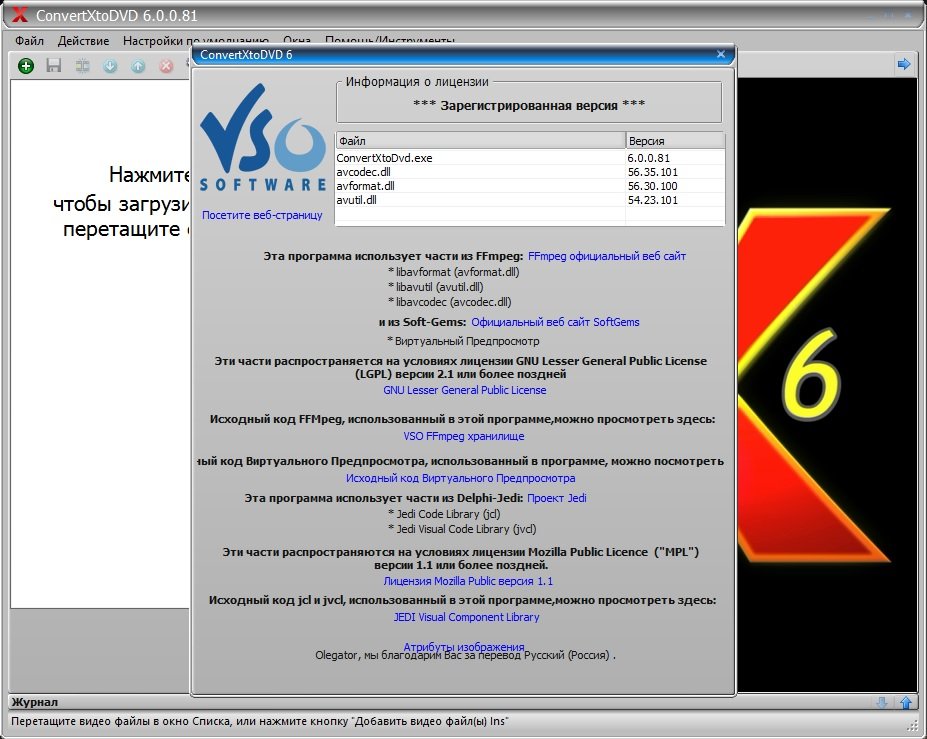
Task: Click the * libavutil (avutil.dll) line
Action: tap(435, 287)
